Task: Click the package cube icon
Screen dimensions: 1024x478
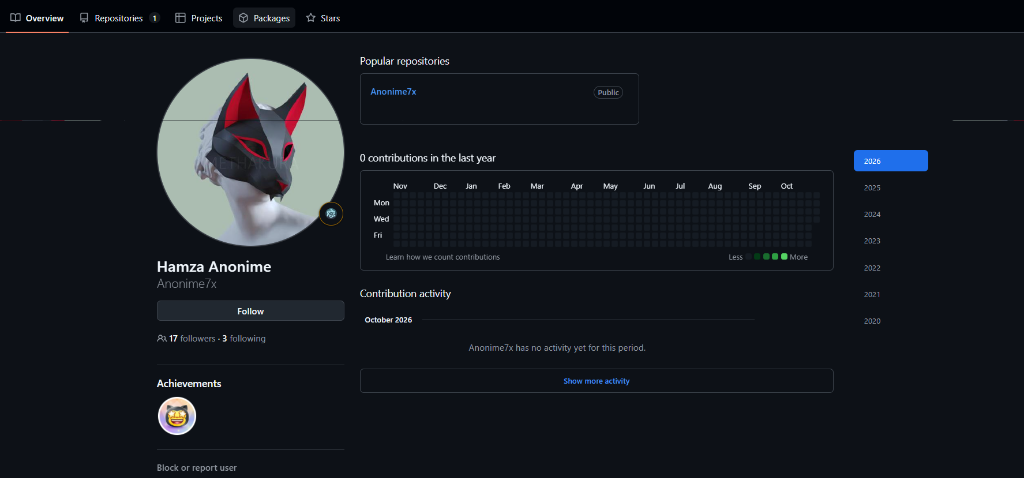Action: [243, 18]
